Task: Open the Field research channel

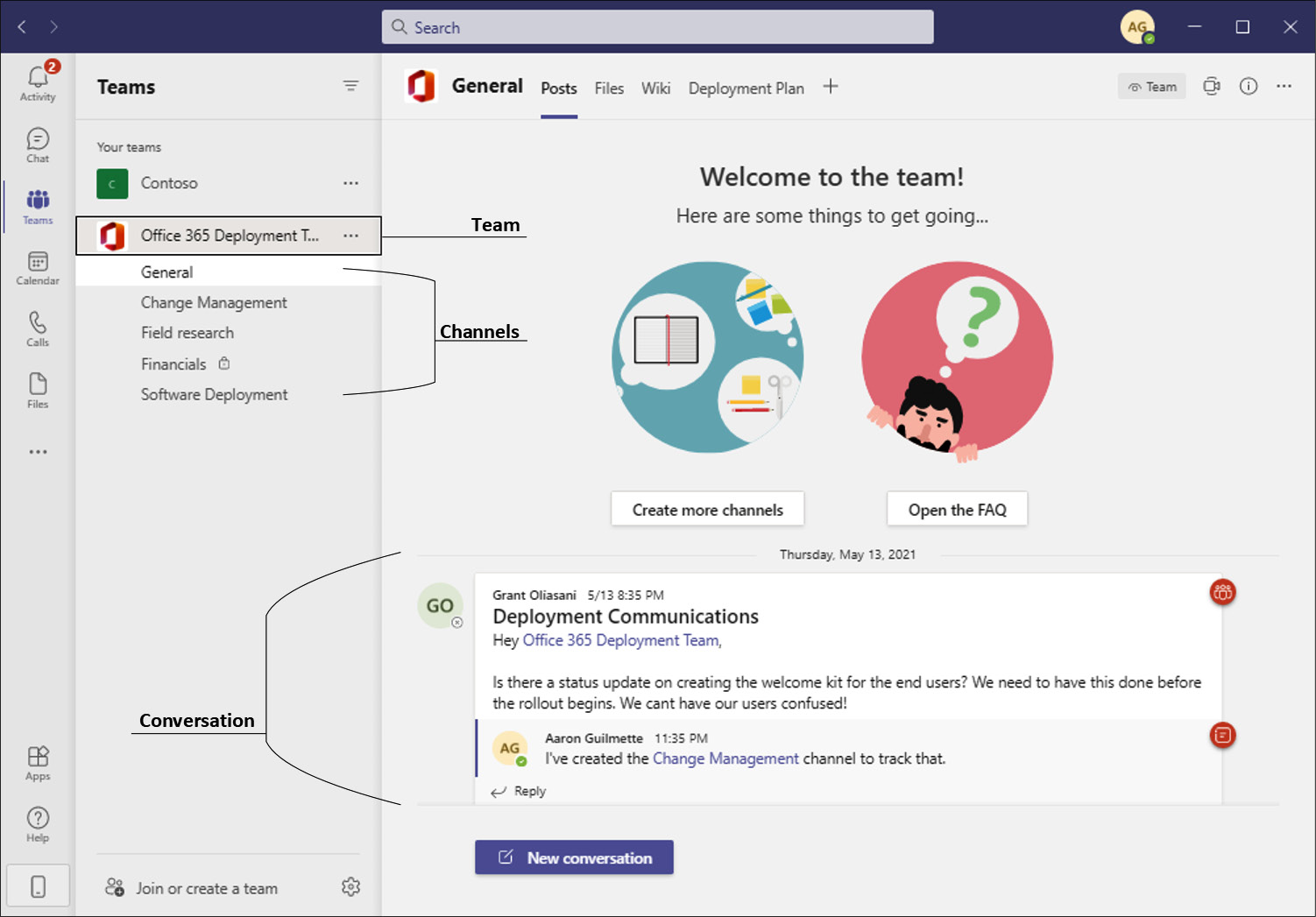Action: pyautogui.click(x=229, y=333)
